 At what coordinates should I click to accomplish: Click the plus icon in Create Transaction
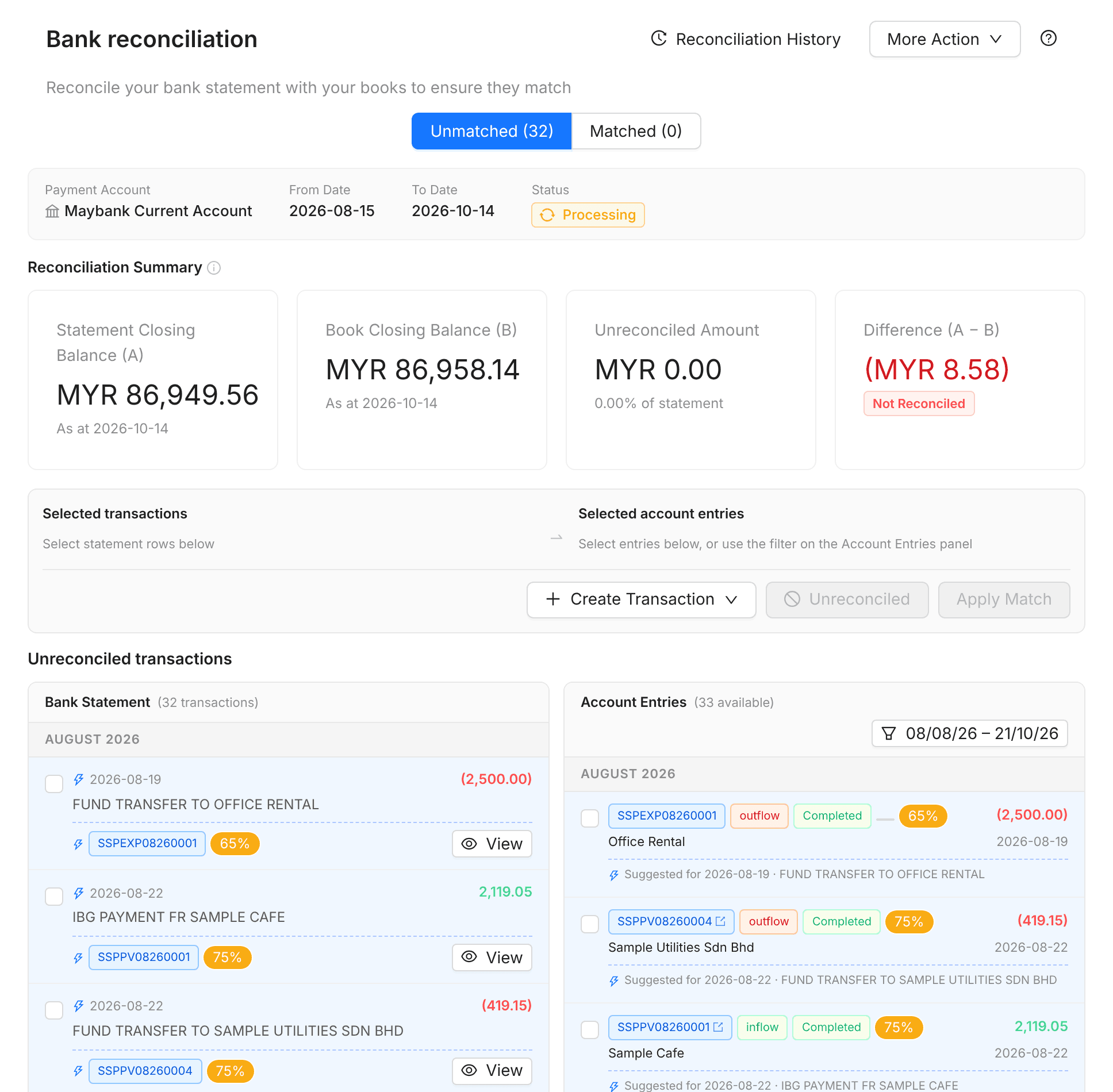[552, 599]
